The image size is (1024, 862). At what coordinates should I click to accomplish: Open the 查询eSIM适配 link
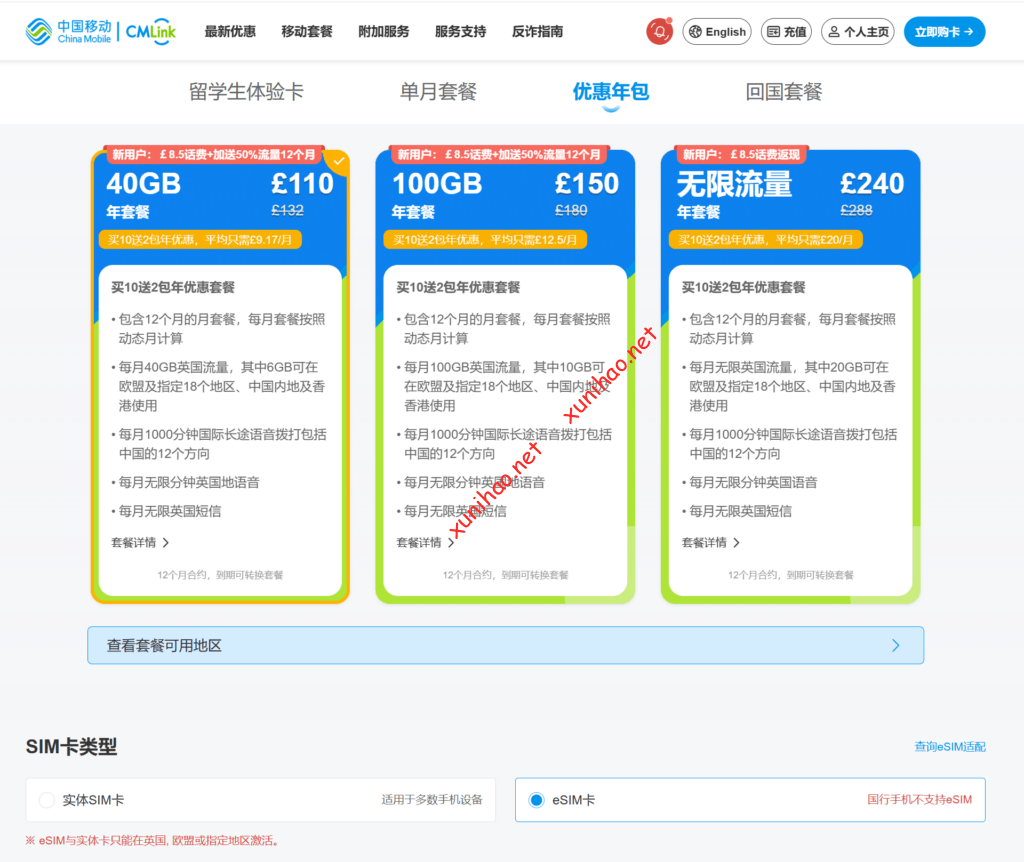(x=949, y=747)
